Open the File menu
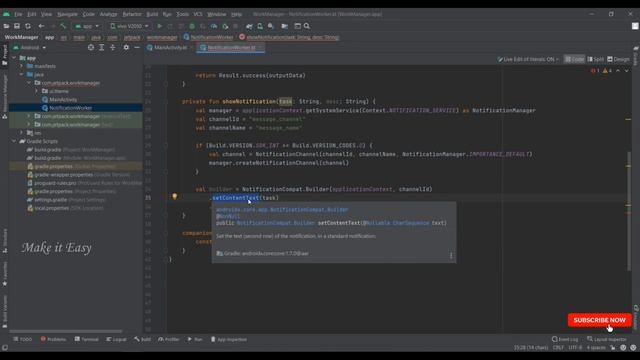640x360 pixels. (x=18, y=14)
